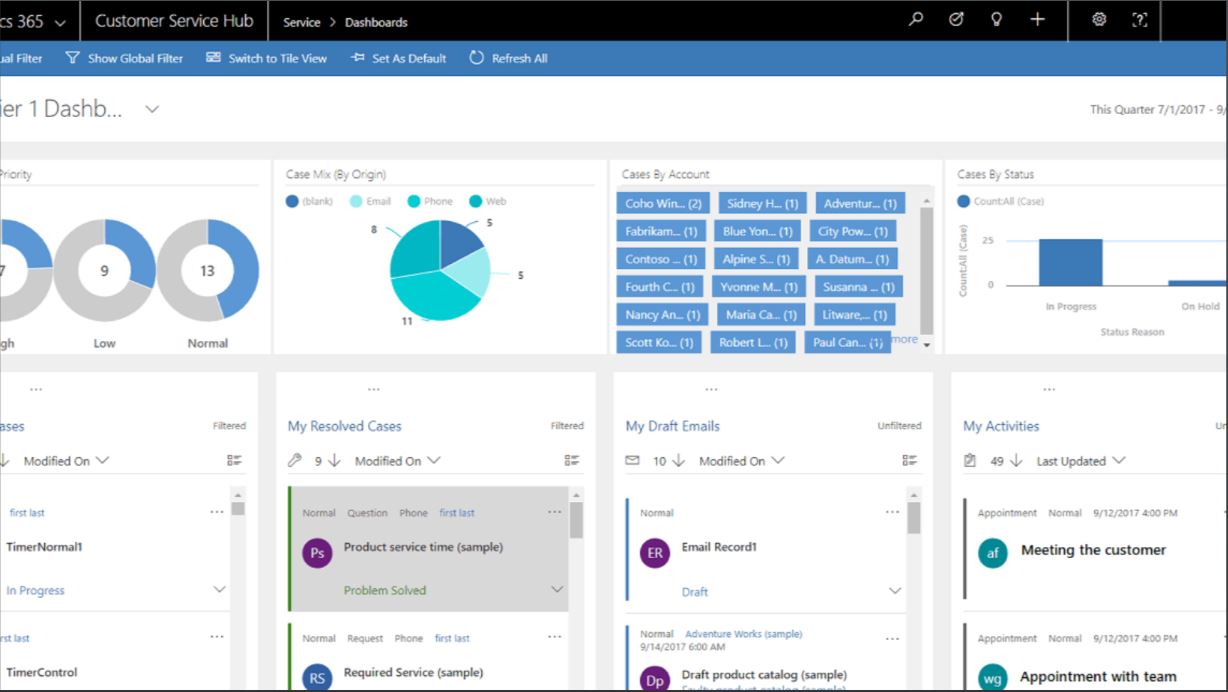
Task: Click the Fabrikam... (1) account tag
Action: pos(661,231)
